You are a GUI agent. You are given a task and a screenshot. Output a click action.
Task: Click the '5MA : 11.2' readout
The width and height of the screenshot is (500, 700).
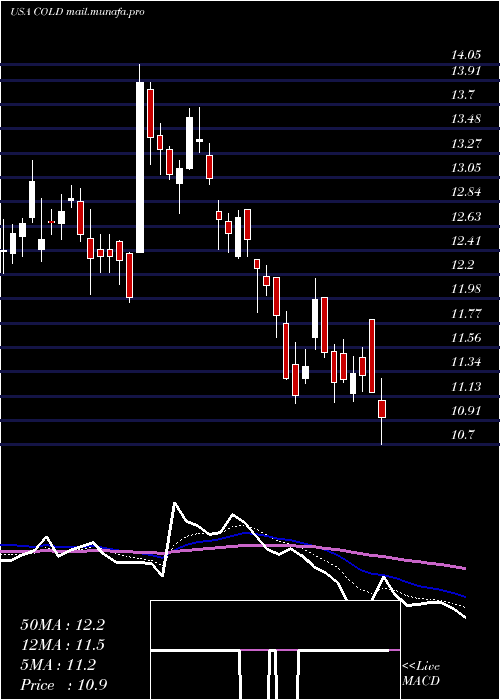[x=58, y=665]
